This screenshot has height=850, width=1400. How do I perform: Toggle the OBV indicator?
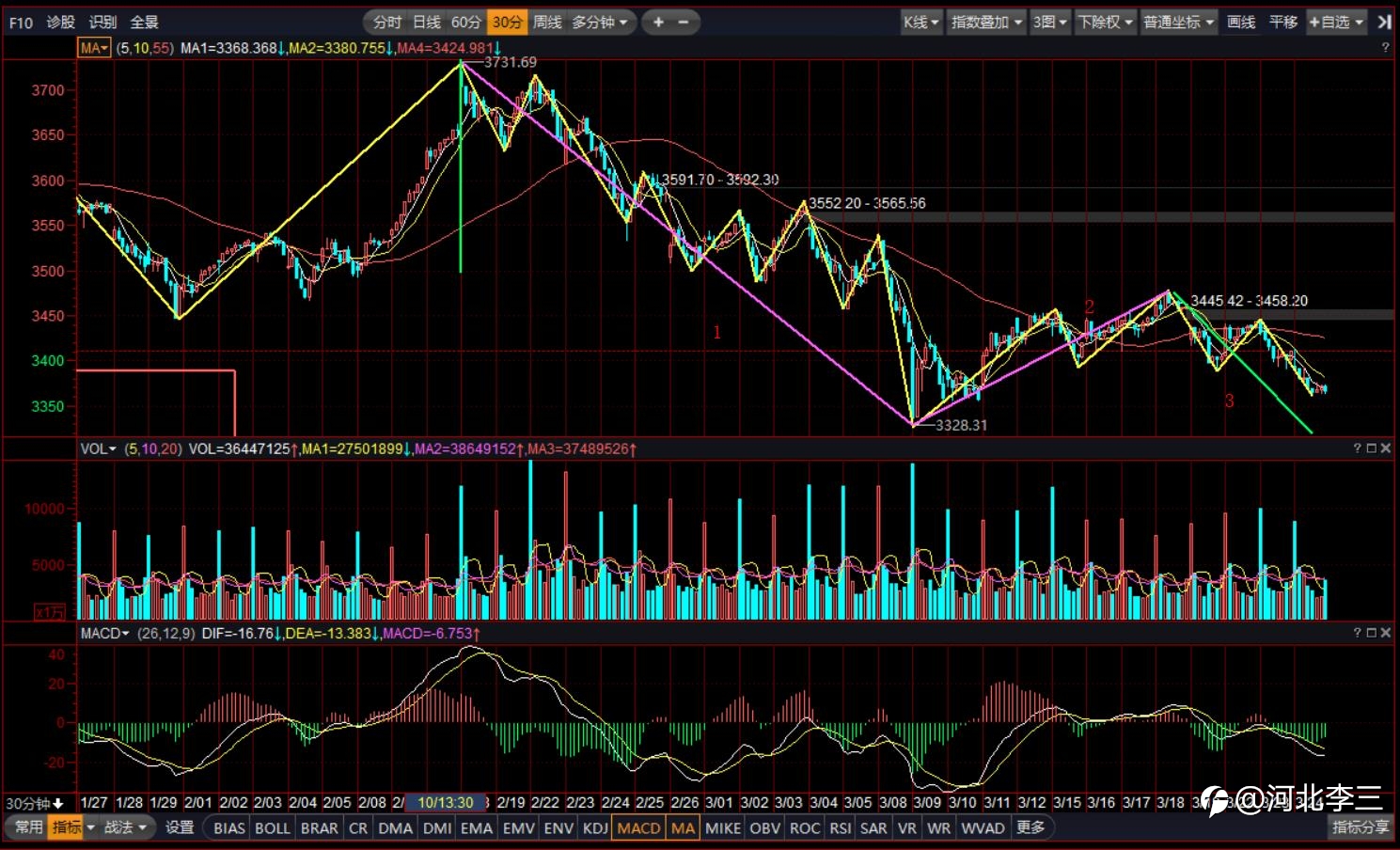click(765, 827)
